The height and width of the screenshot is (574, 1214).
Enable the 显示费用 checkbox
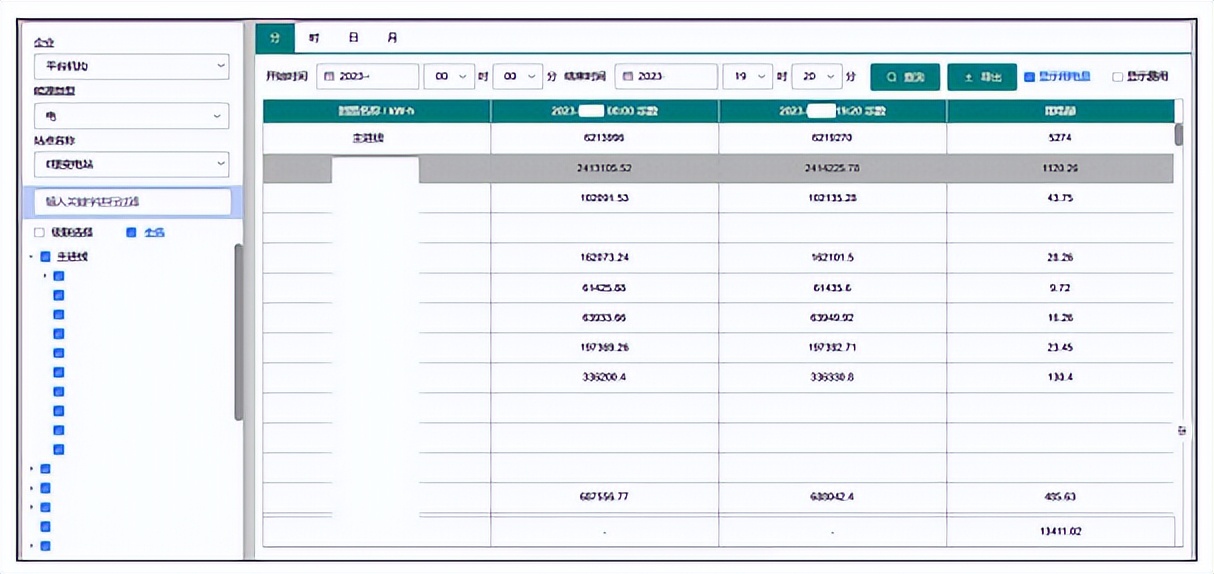tap(1118, 76)
